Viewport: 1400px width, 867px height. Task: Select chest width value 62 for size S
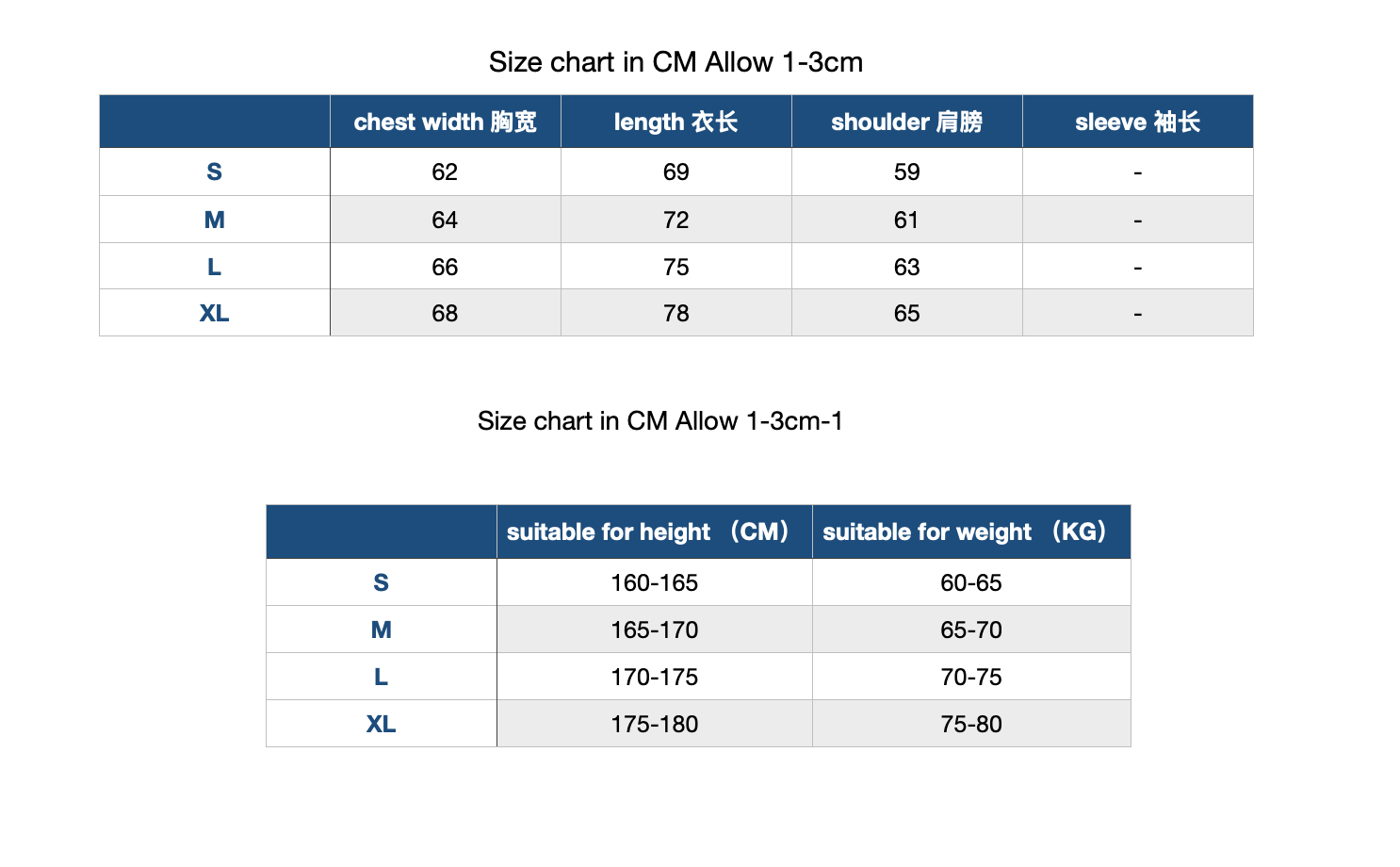pyautogui.click(x=445, y=172)
